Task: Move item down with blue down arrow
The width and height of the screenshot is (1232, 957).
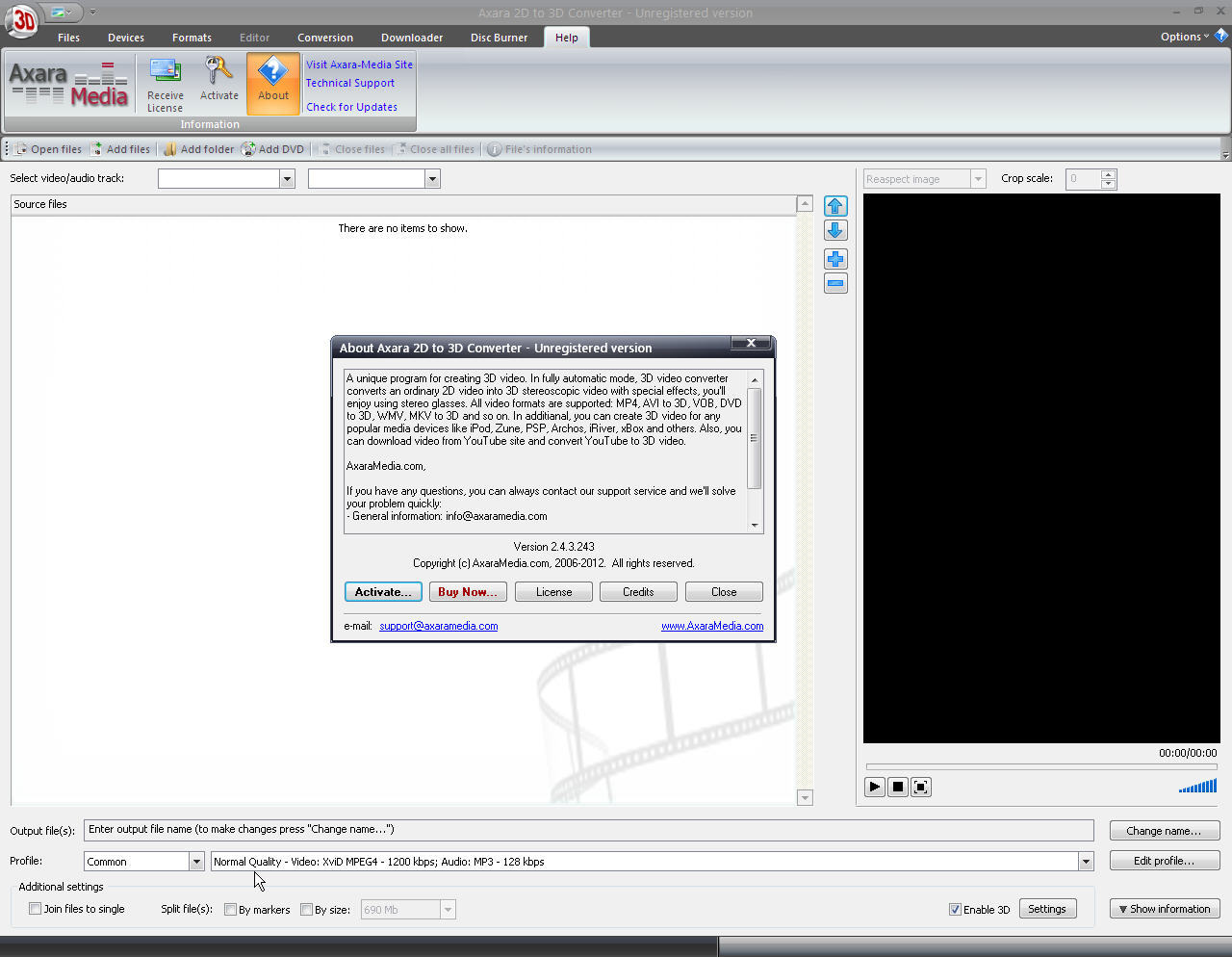Action: click(835, 230)
